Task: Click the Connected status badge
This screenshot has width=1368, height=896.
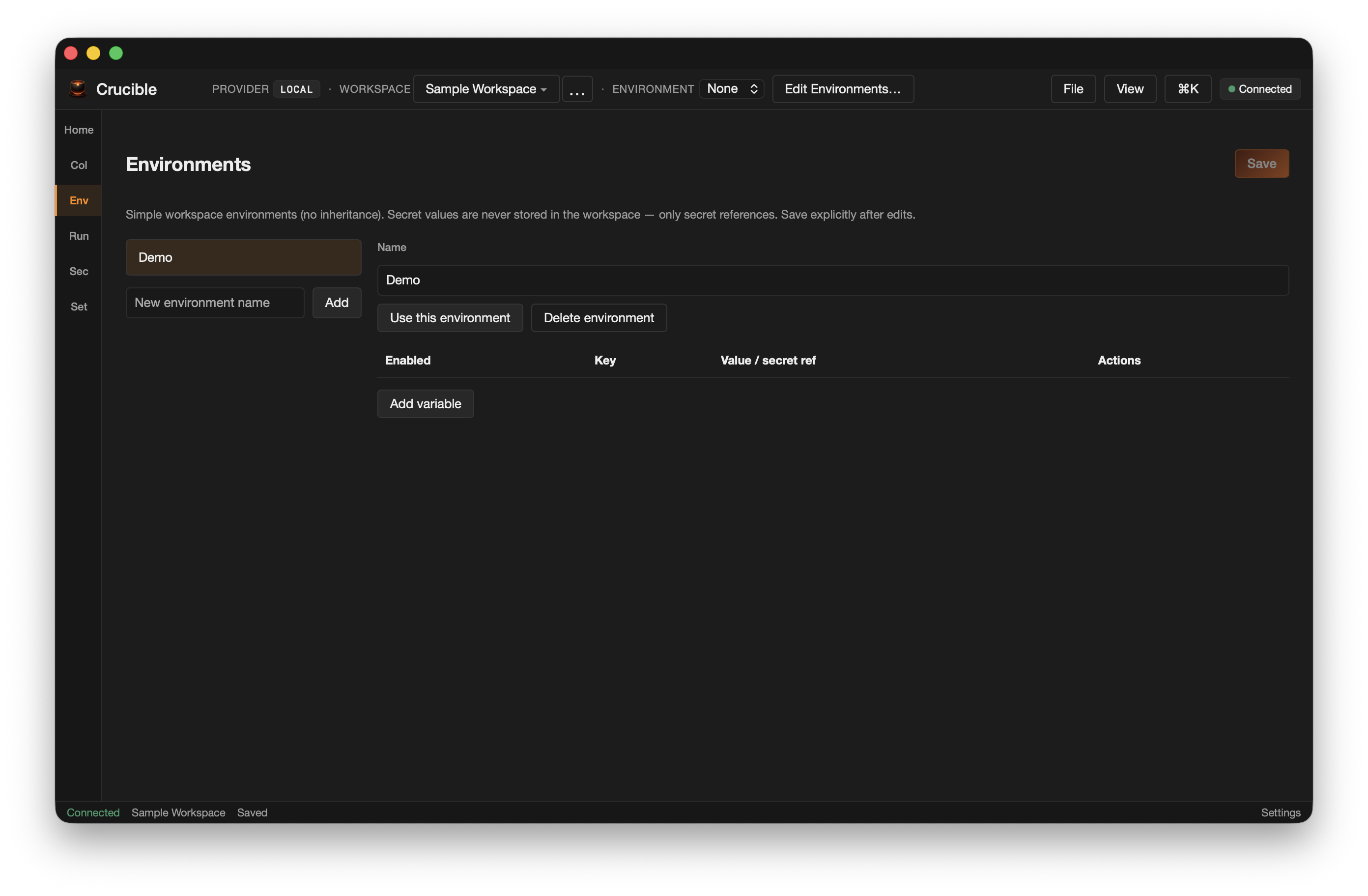Action: tap(1259, 88)
